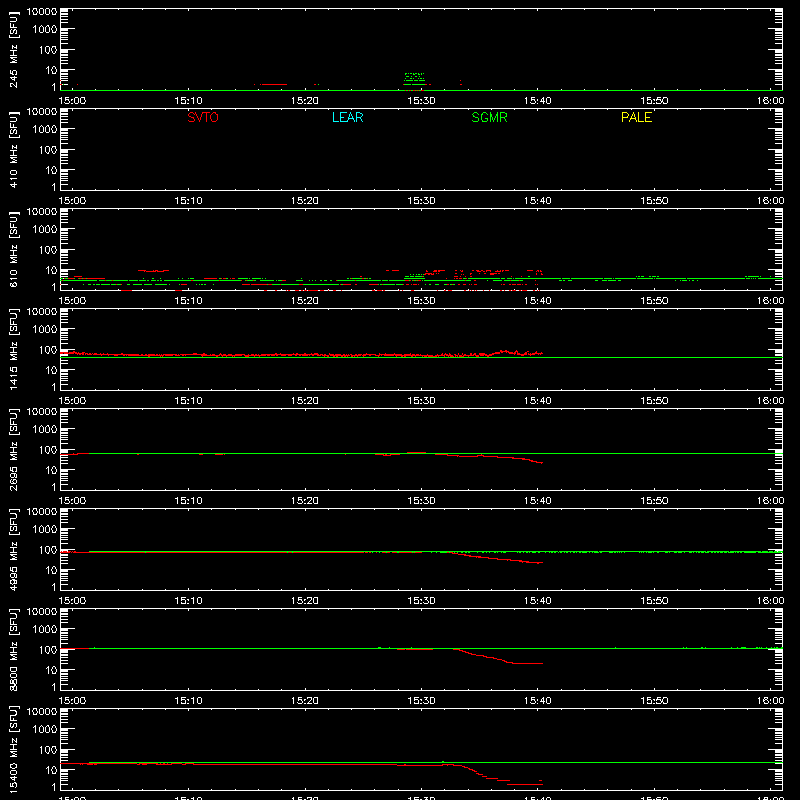This screenshot has width=800, height=800.
Task: Click 15:30 time label under 245 MHz plot
Action: [x=421, y=101]
